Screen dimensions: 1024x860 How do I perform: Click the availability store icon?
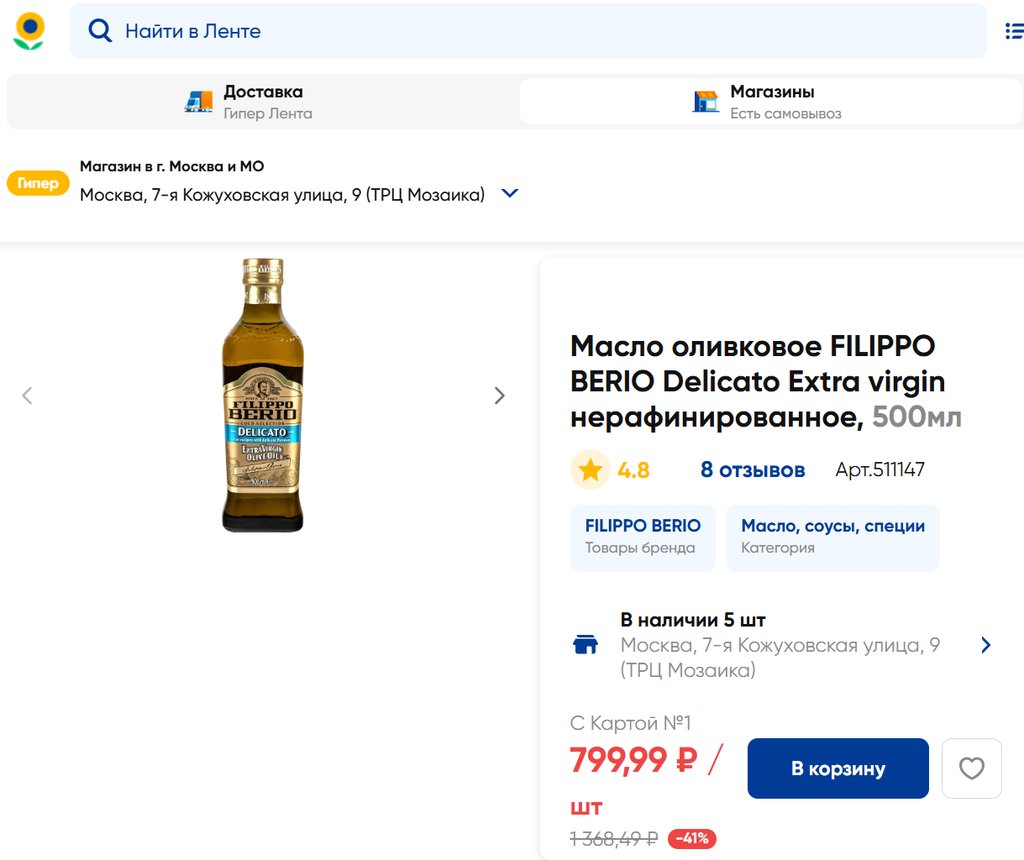click(x=585, y=645)
